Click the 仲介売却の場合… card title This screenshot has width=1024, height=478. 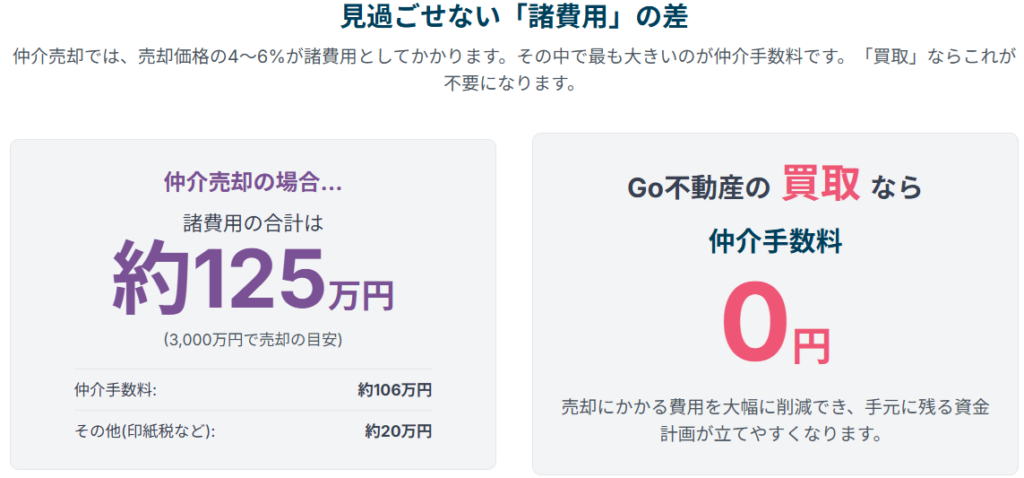(x=253, y=183)
